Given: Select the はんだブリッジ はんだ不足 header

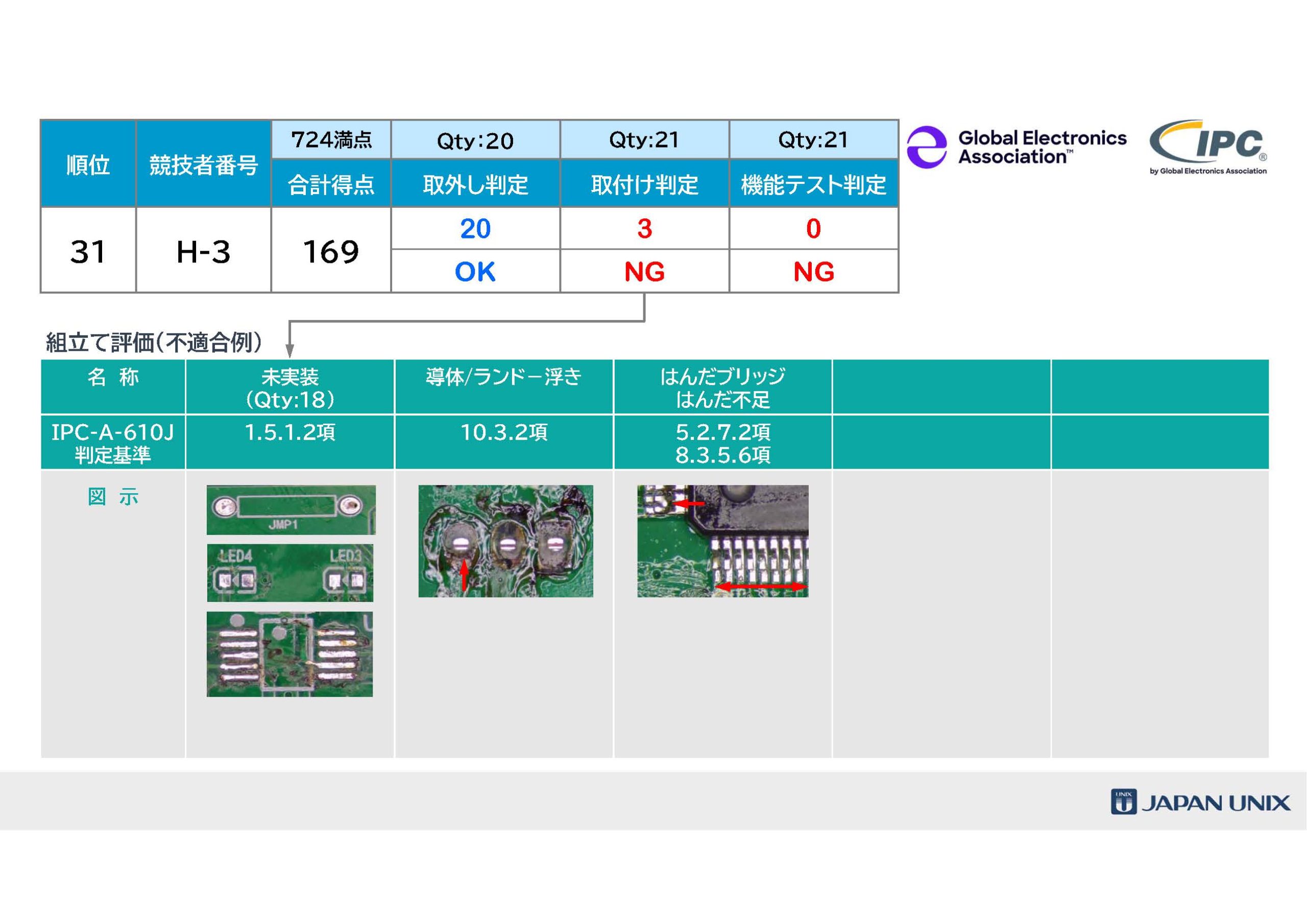Looking at the screenshot, I should (722, 387).
